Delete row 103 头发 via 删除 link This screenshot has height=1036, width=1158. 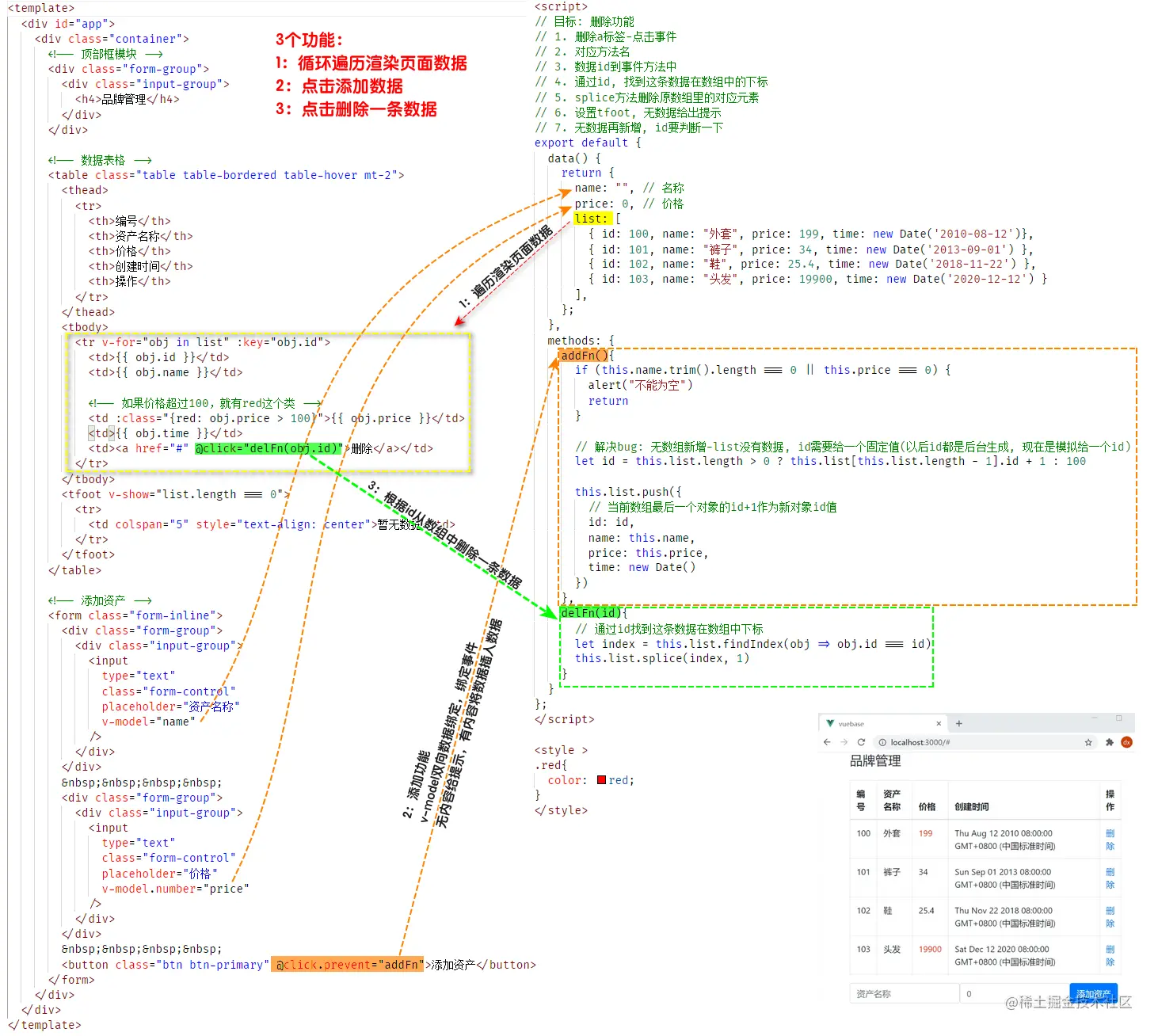[x=1110, y=956]
